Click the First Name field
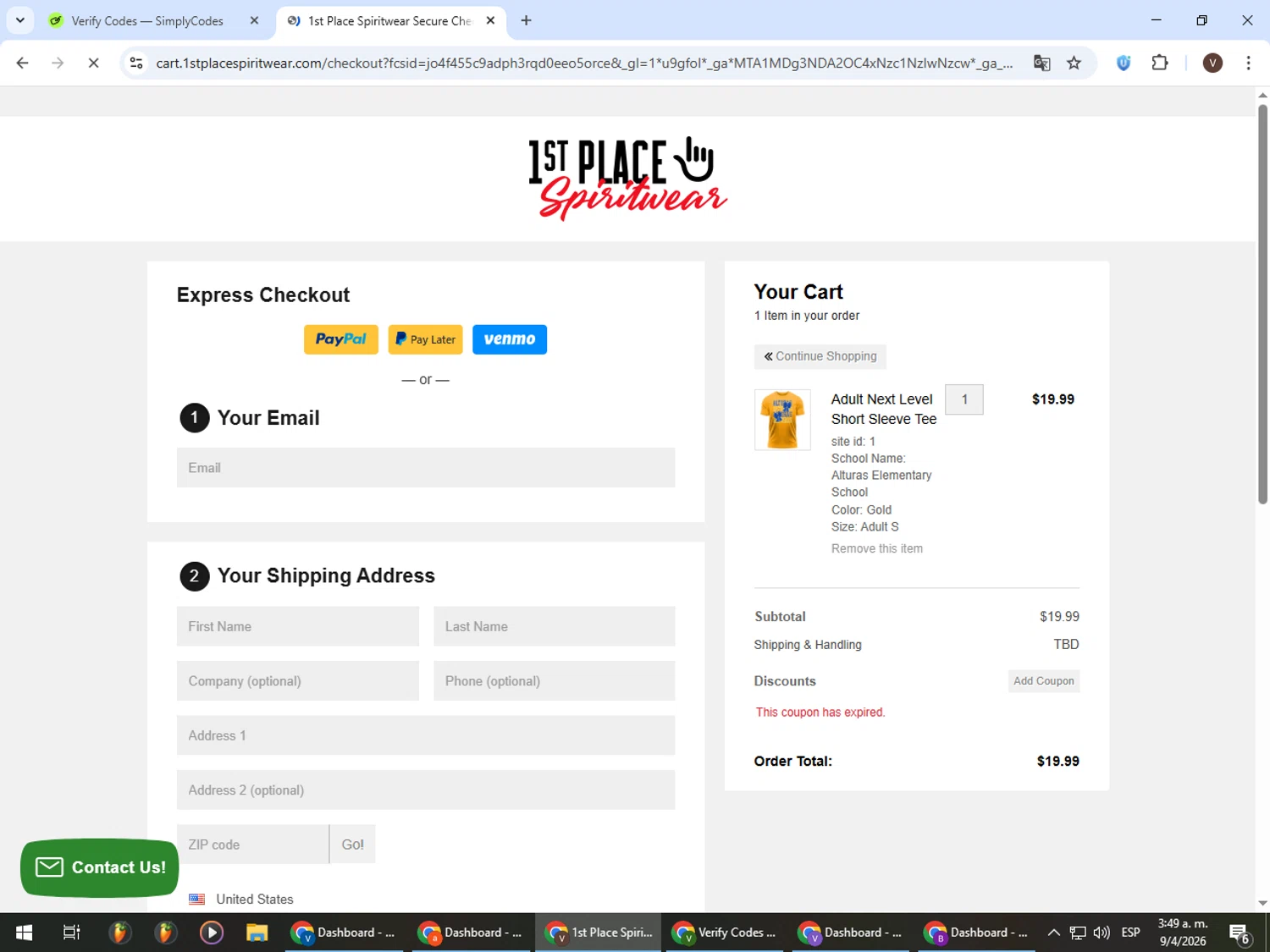 [x=298, y=626]
